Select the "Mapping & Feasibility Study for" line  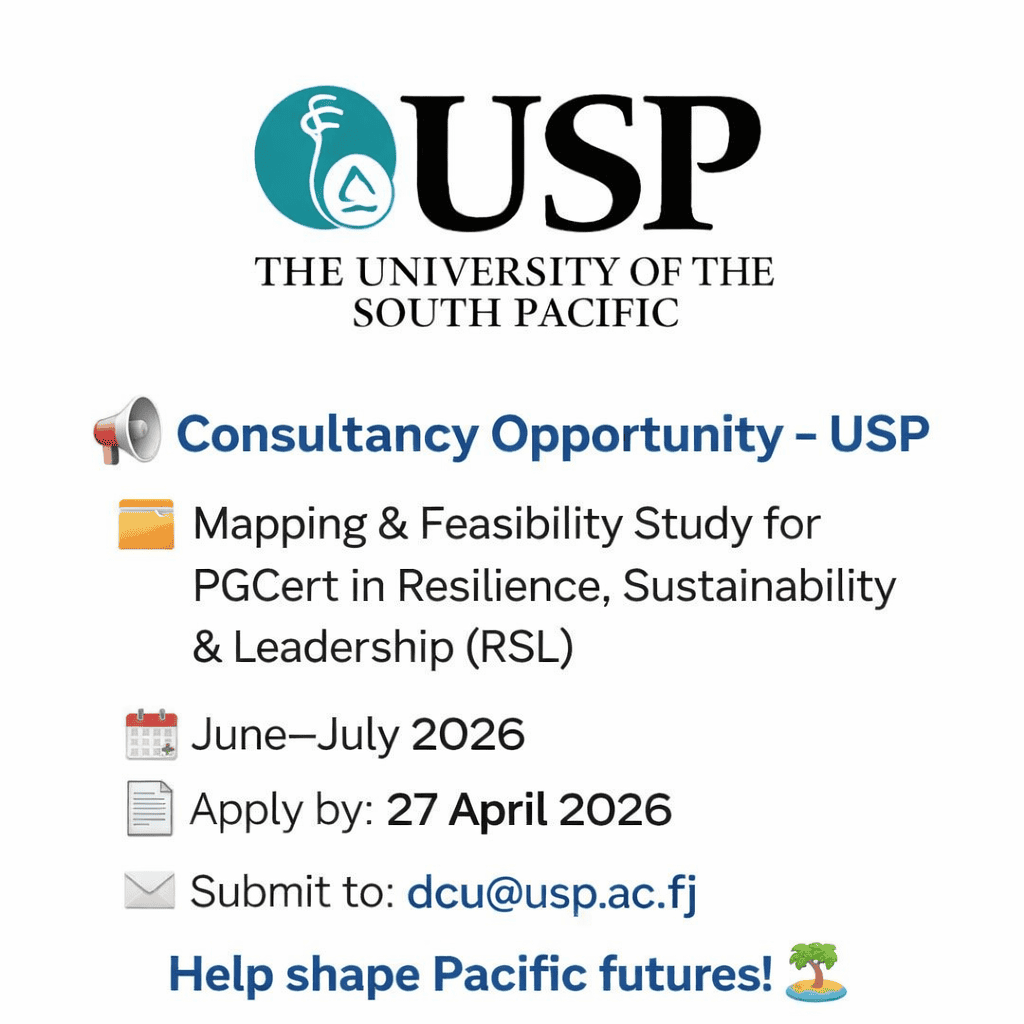[506, 524]
